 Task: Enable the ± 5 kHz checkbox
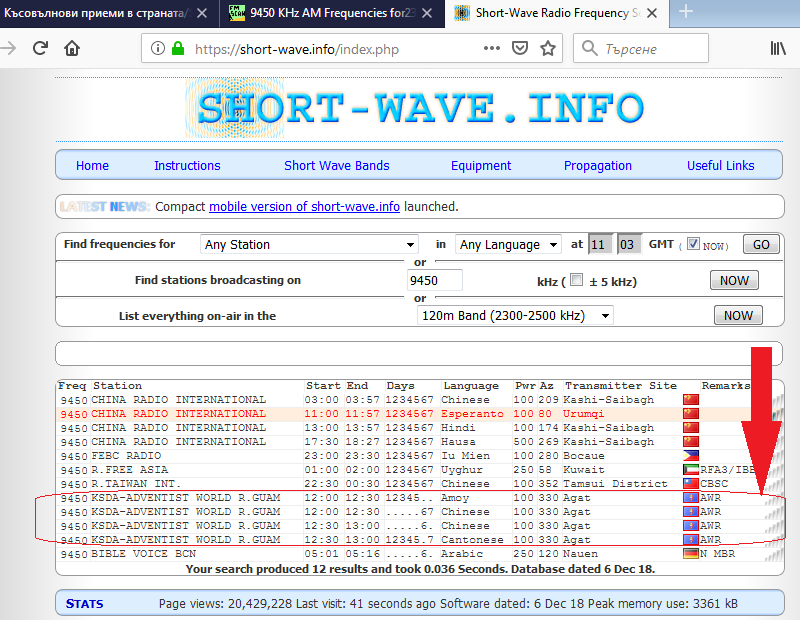(x=577, y=280)
